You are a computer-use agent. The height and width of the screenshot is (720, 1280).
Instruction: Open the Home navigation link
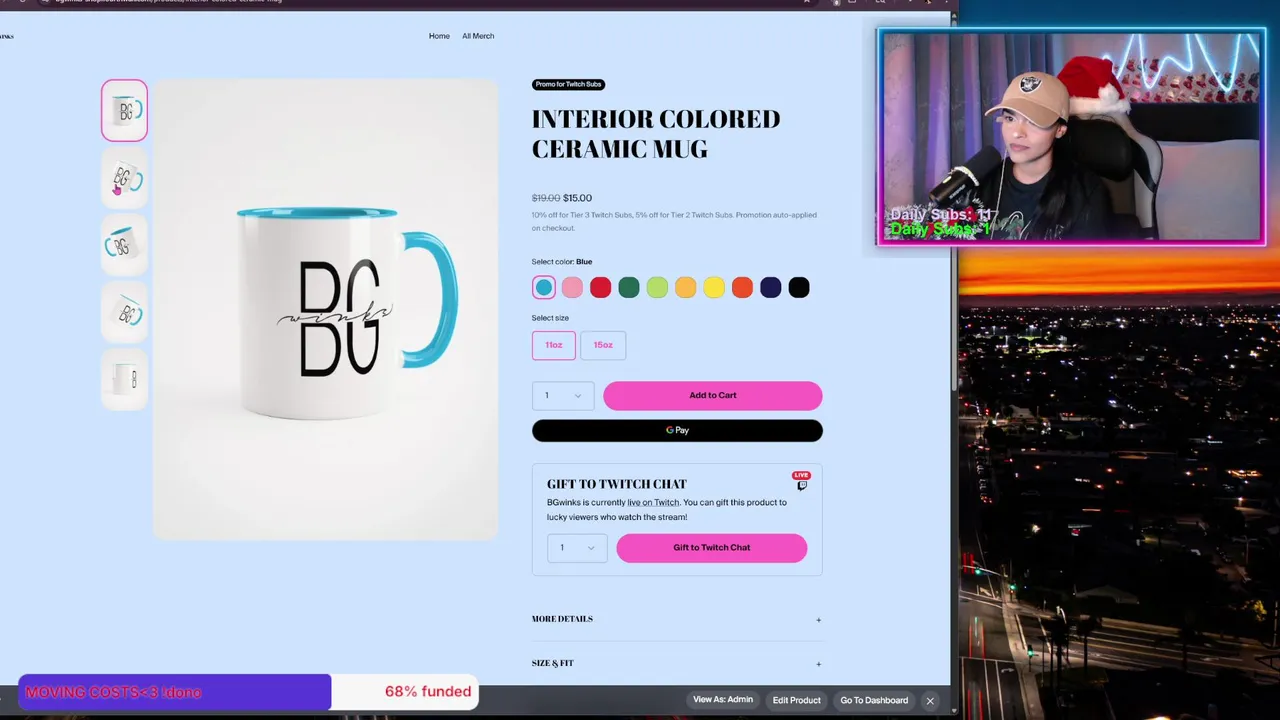439,36
